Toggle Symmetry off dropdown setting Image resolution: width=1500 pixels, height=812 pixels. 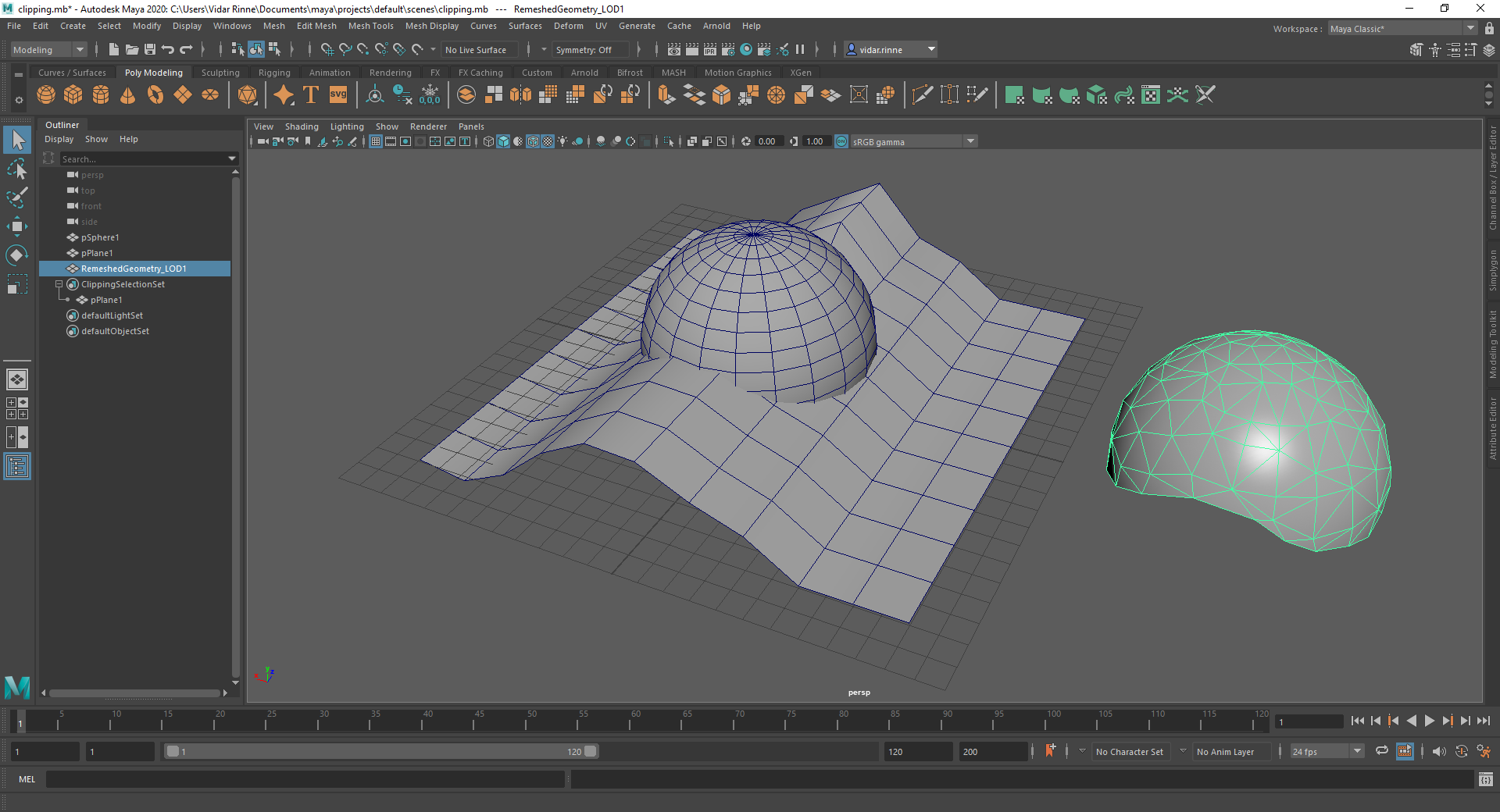click(x=591, y=49)
